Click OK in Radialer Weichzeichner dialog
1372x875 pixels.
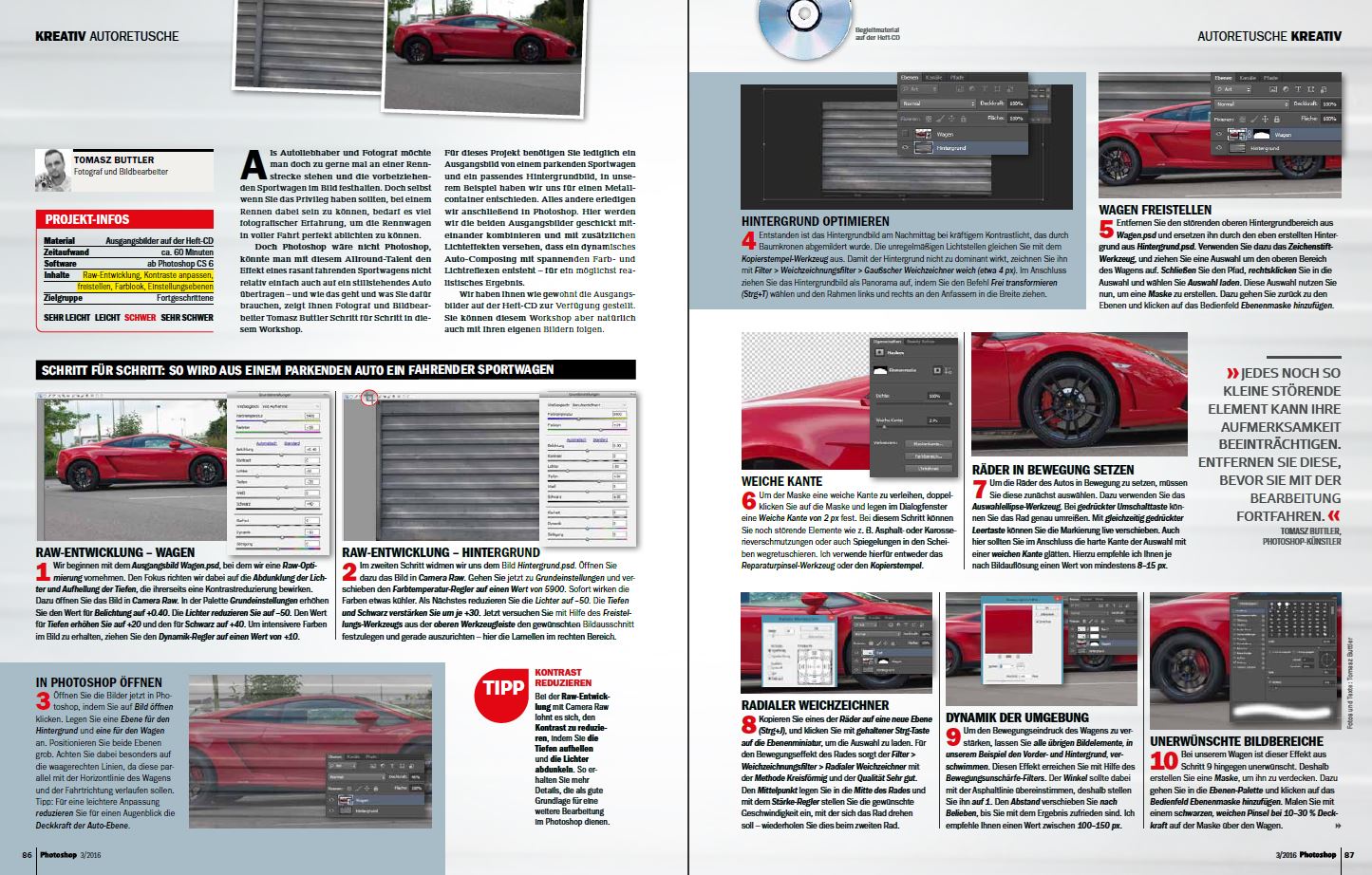[816, 629]
